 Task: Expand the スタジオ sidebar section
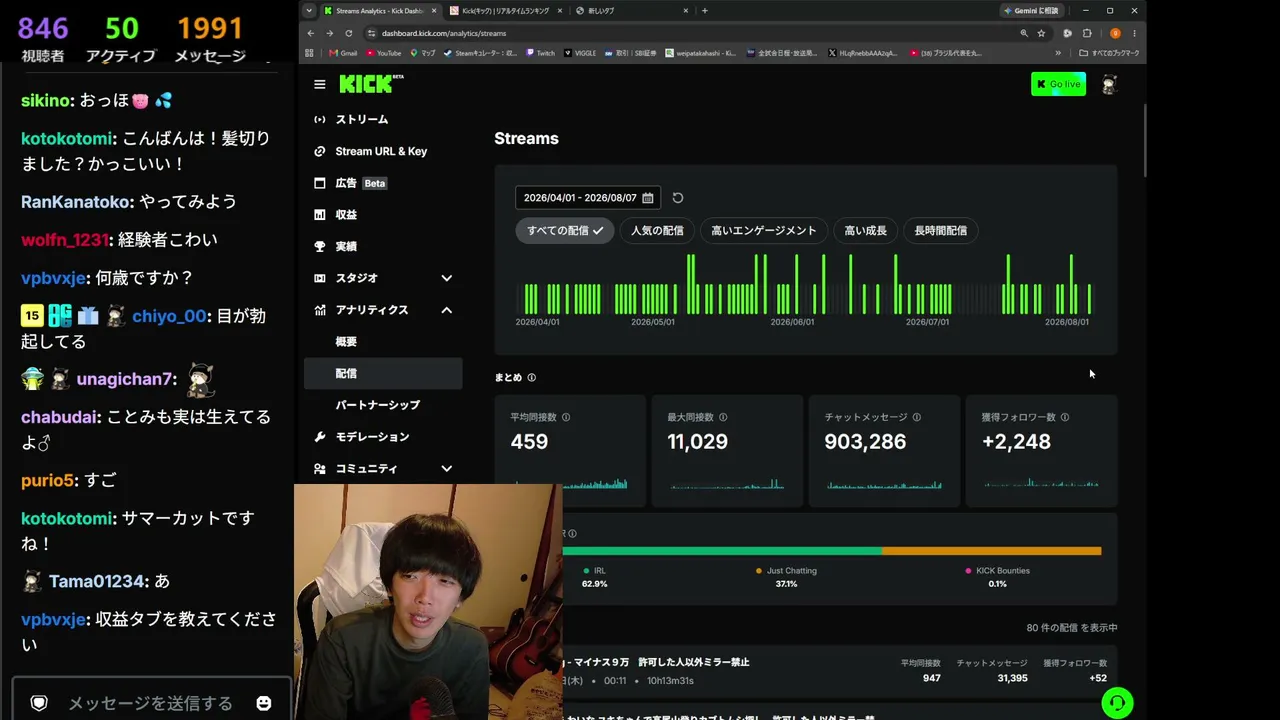(447, 278)
